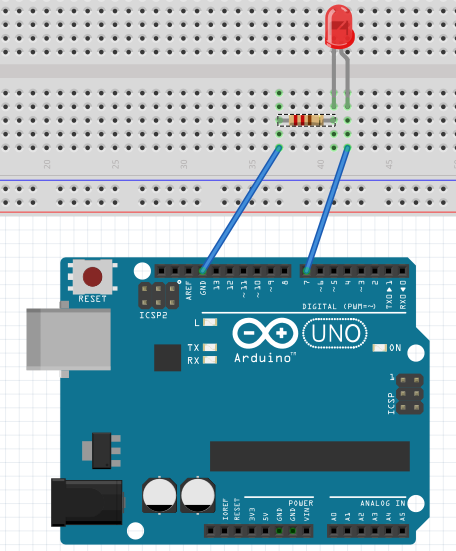
Task: Select the left electrolytic capacitor
Action: point(159,495)
